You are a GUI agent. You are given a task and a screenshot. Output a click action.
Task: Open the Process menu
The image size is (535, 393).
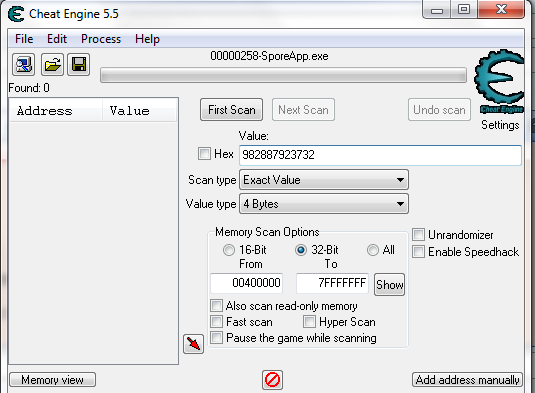(x=101, y=39)
